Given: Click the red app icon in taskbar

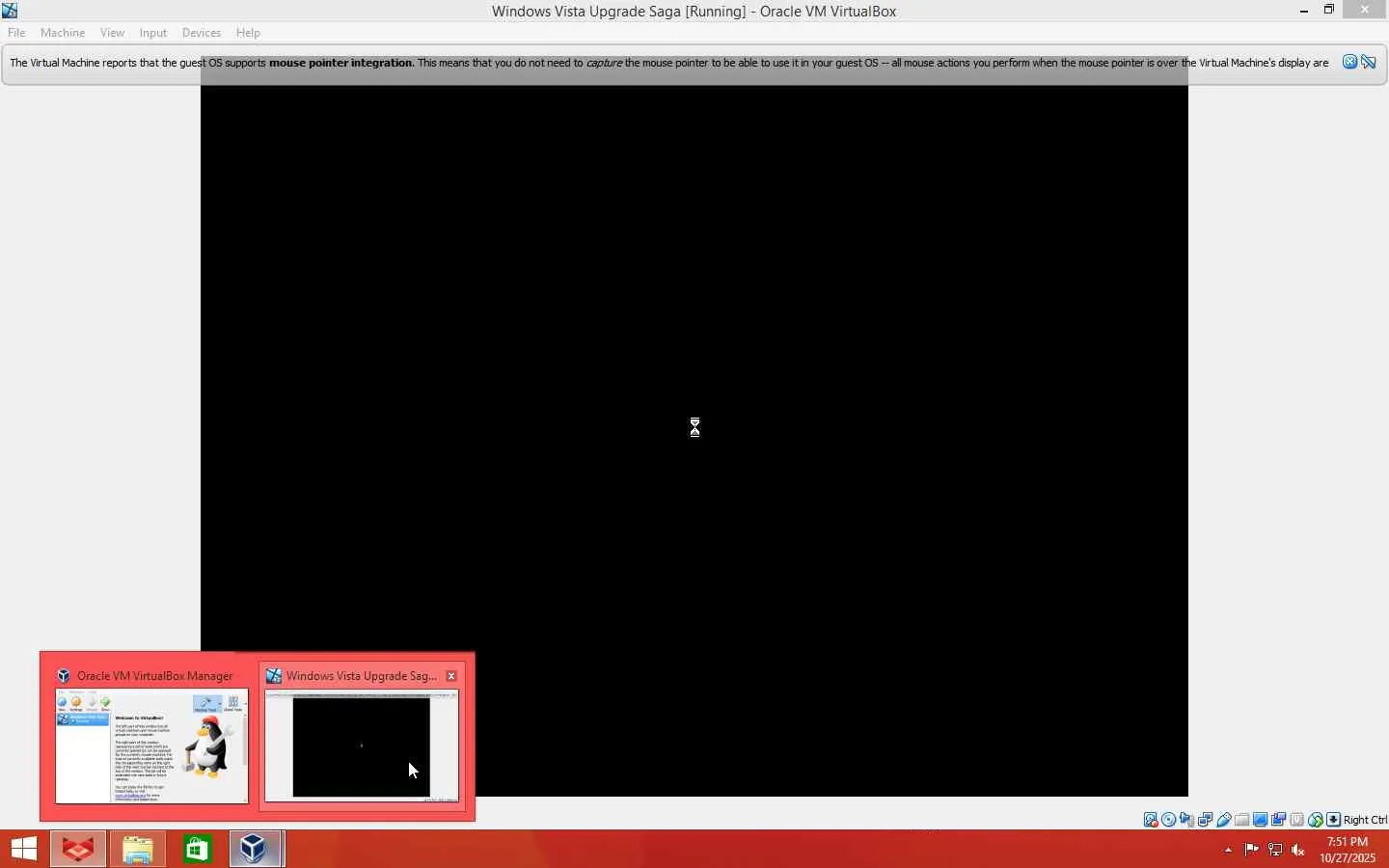Looking at the screenshot, I should tap(78, 849).
